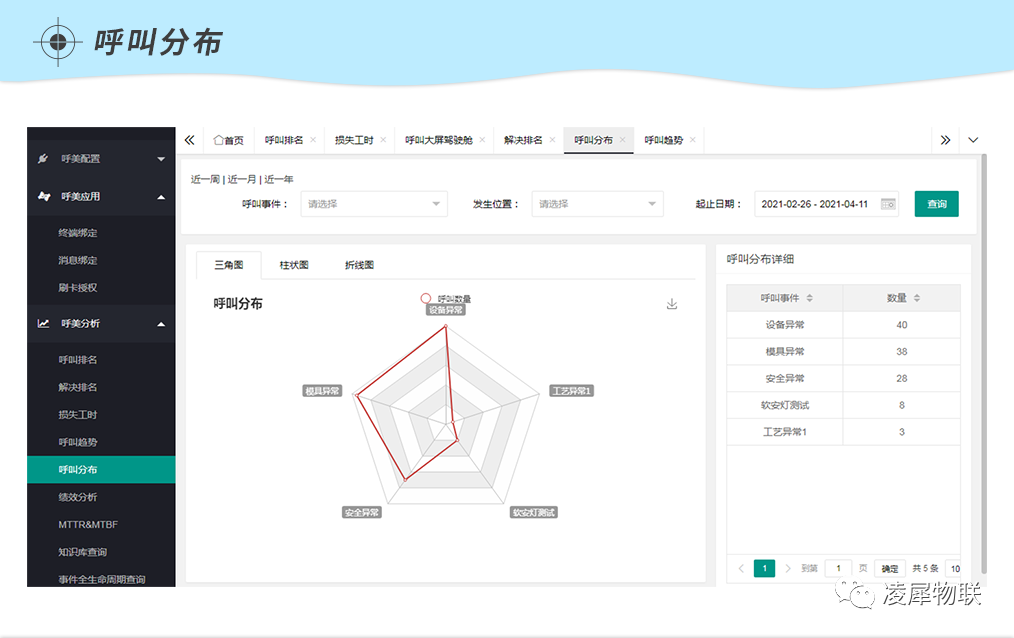Screen dimensions: 1014x638
Task: Switch to the 呼叫趋势 tab
Action: pos(663,140)
